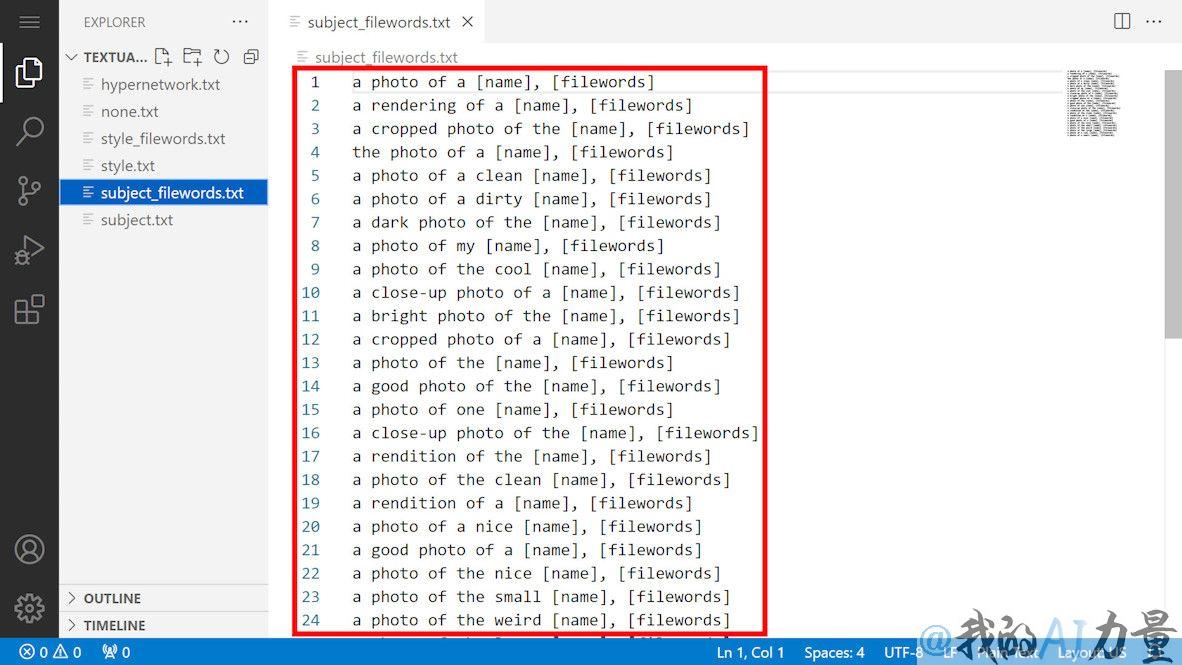Viewport: 1182px width, 665px height.
Task: Open the hamburger application menu
Action: [29, 22]
